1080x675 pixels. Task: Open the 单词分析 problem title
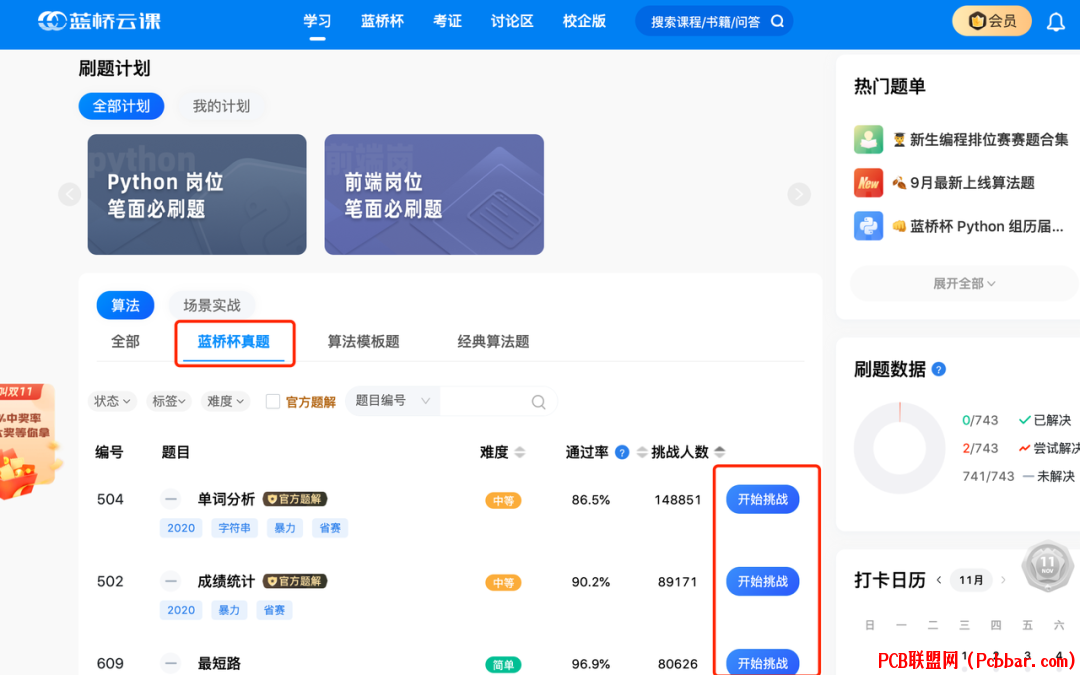click(226, 499)
